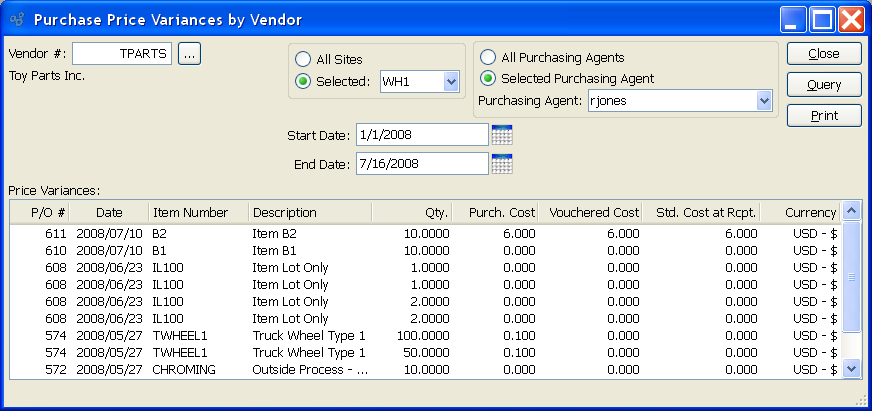Enable All Purchasing Agents option
Screen dimensions: 872x411
[x=488, y=57]
